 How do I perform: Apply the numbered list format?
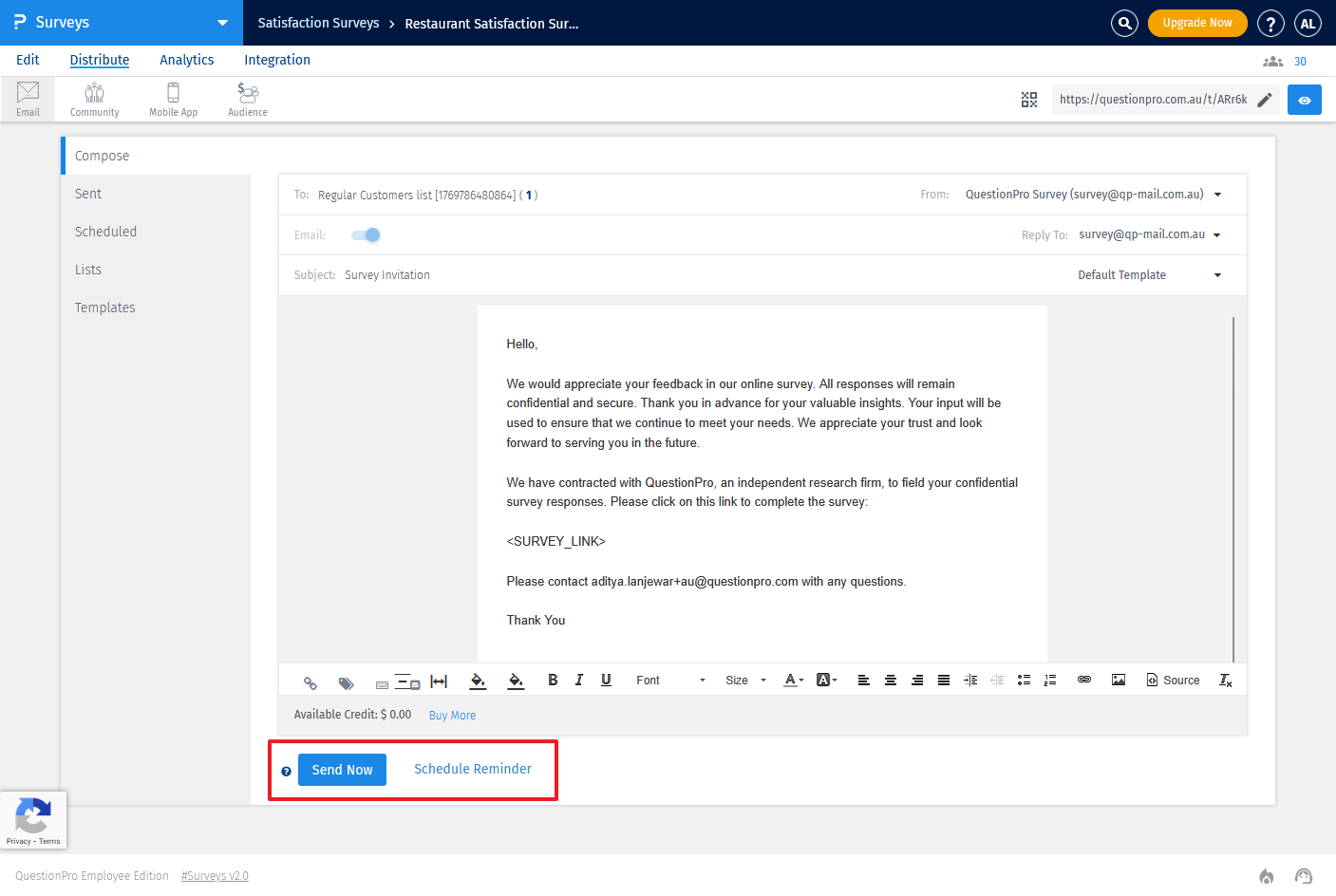coord(1050,680)
